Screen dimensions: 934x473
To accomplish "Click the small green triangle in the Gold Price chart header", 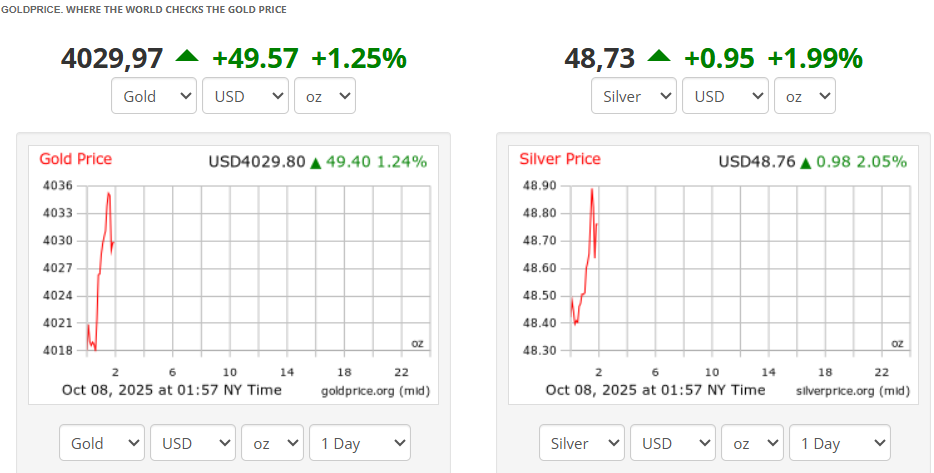I will click(316, 162).
